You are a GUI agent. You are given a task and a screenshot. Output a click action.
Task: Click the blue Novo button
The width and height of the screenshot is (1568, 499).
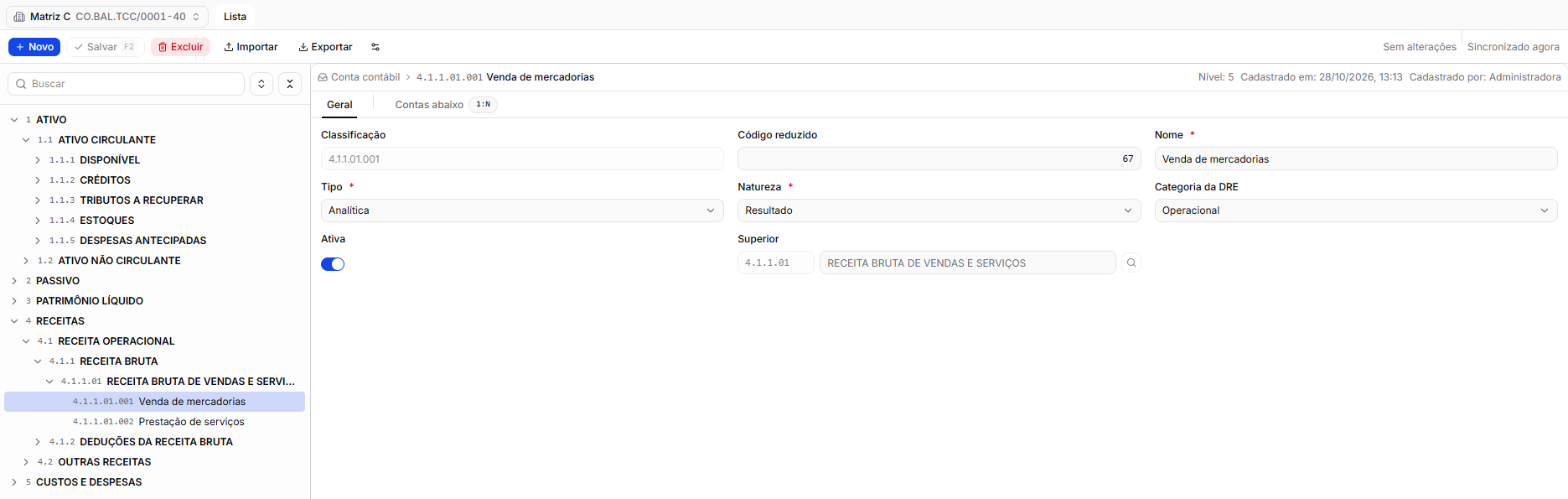pyautogui.click(x=34, y=47)
